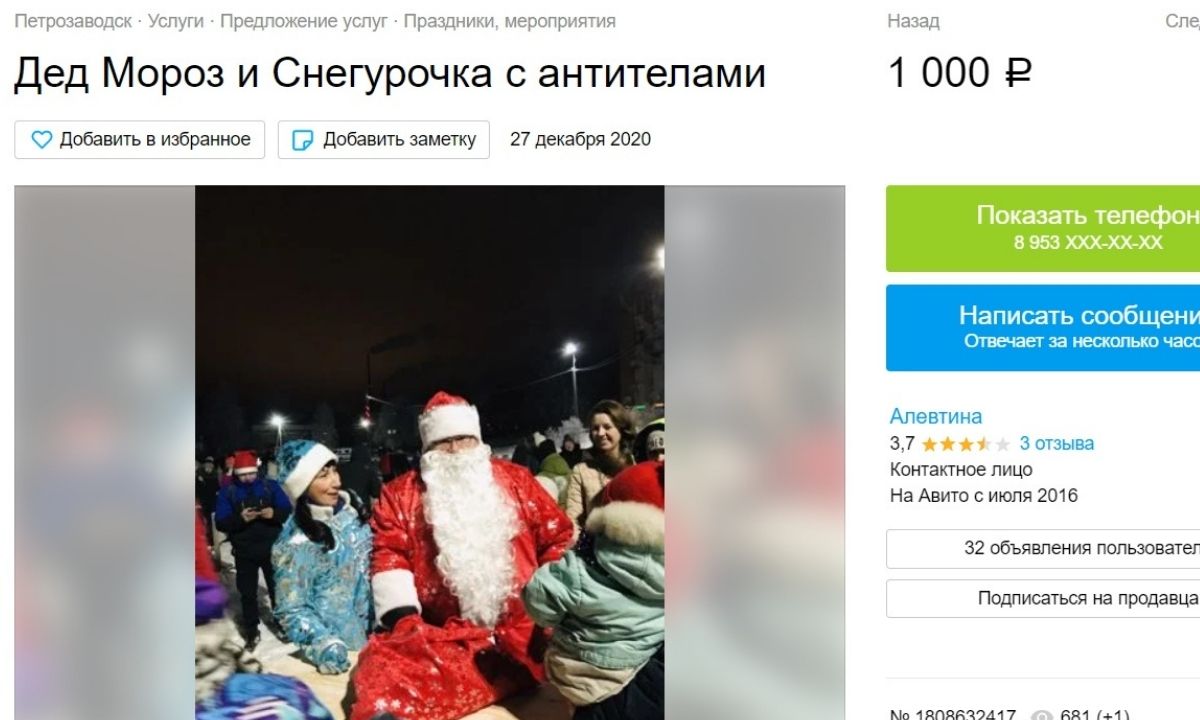1200x720 pixels.
Task: Click the views eye icon near ad number
Action: click(1042, 716)
